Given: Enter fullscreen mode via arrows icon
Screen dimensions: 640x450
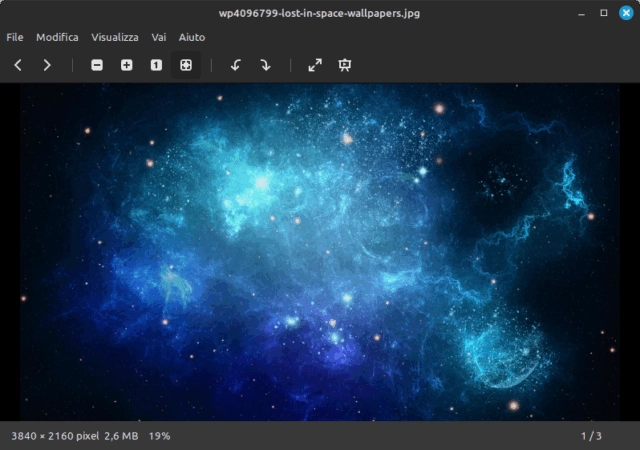Looking at the screenshot, I should tap(315, 65).
